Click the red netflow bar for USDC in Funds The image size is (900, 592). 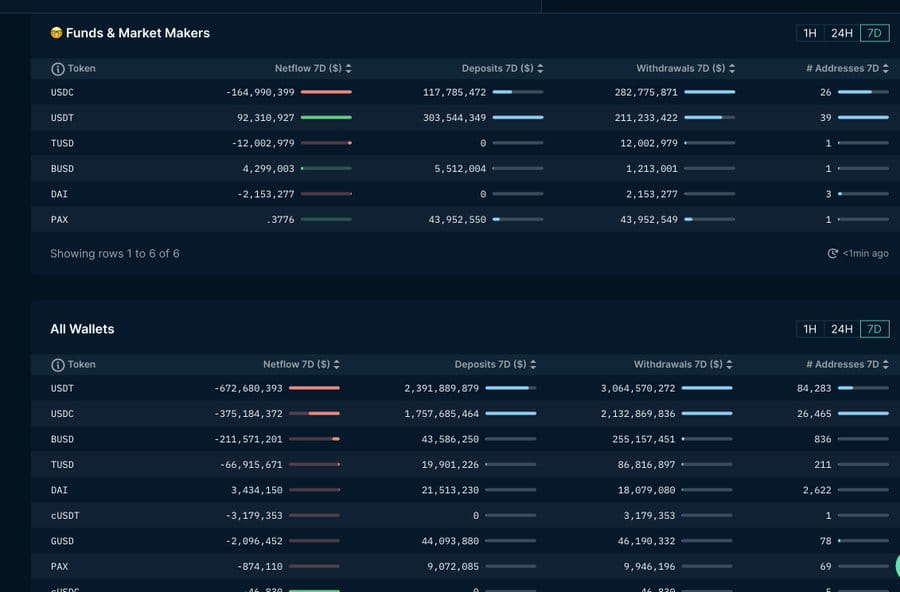click(326, 92)
